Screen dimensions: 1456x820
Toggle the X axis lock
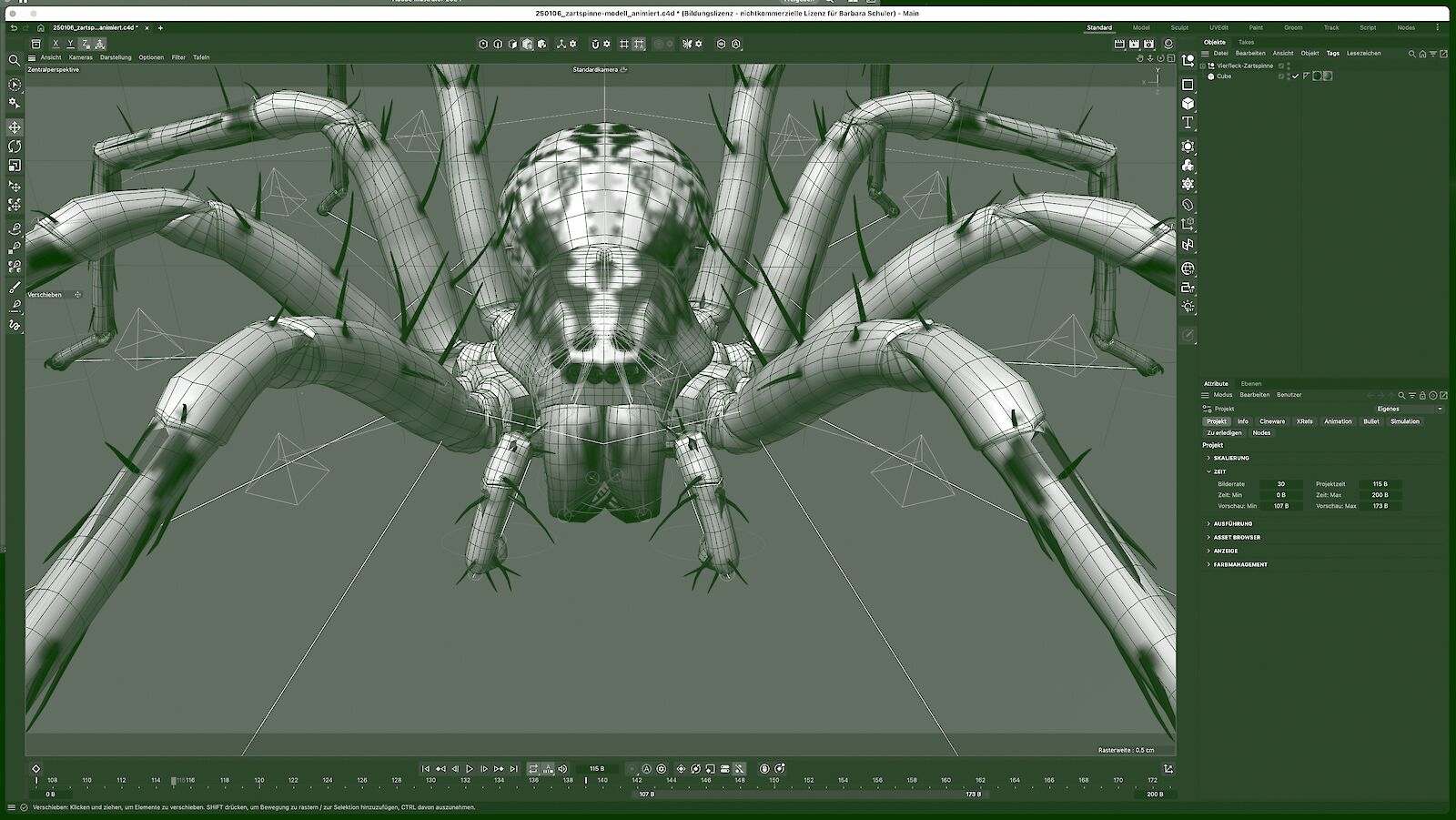click(x=56, y=44)
